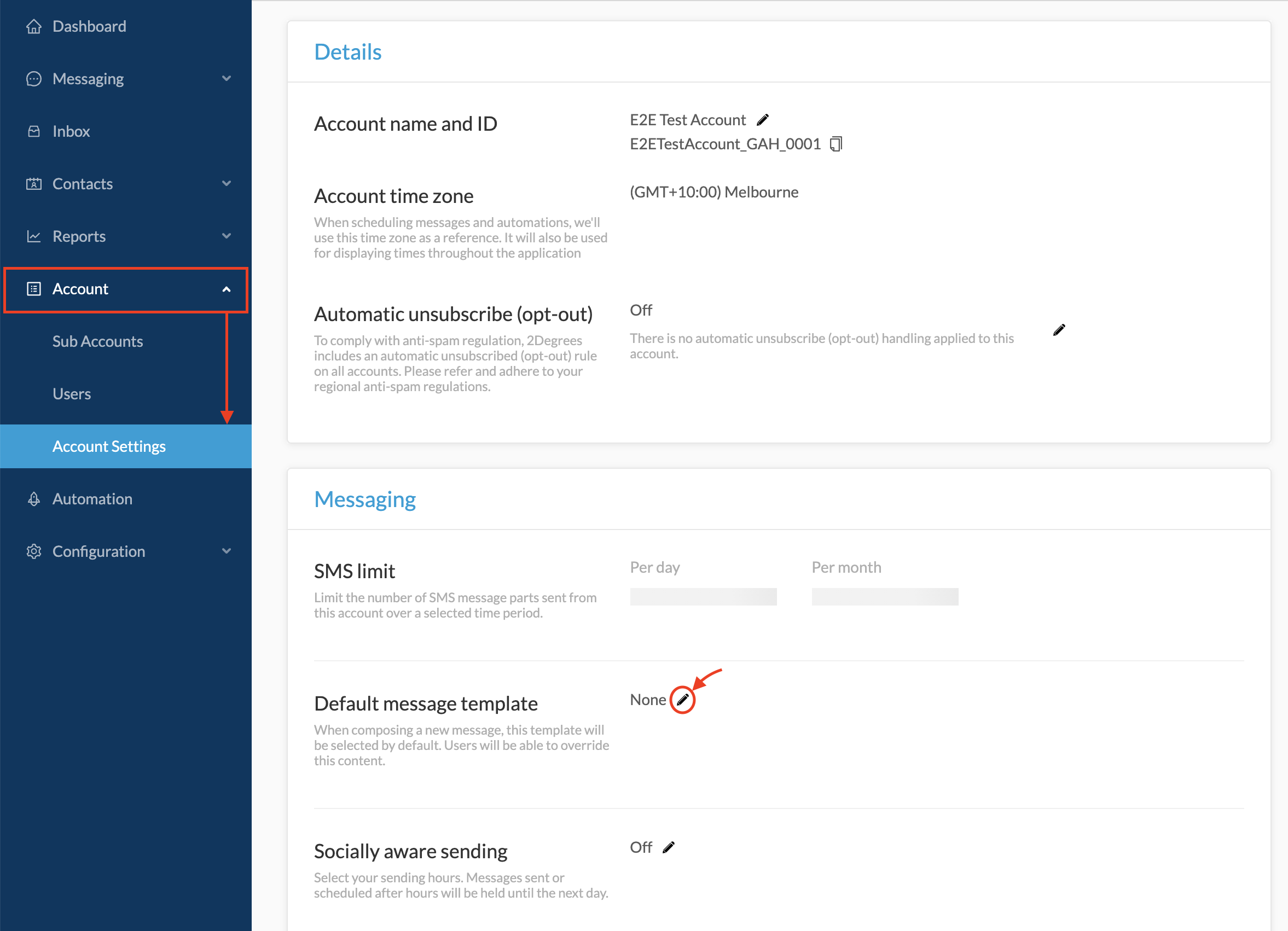Select Account Settings in sidebar
The height and width of the screenshot is (931, 1288).
point(126,446)
